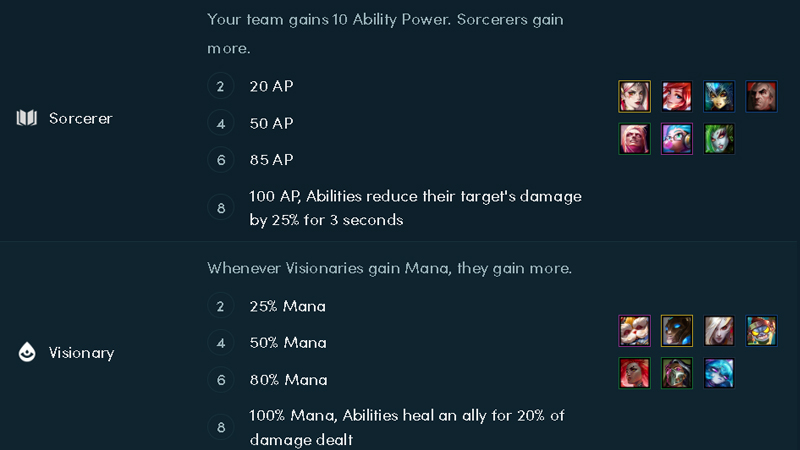The image size is (800, 450).
Task: Click the bubblegum girl with glasses champion
Action: tap(677, 139)
